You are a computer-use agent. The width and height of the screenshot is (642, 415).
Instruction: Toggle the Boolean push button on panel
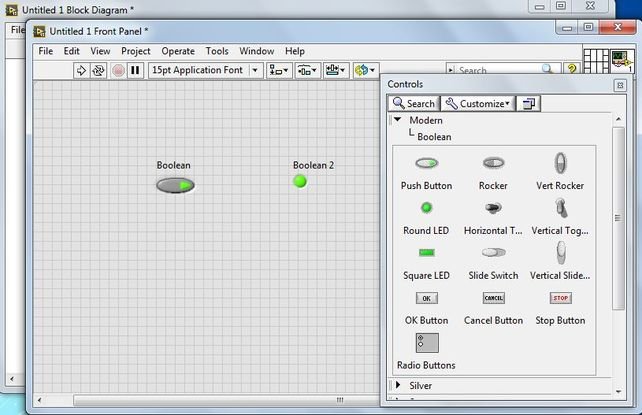(x=175, y=185)
